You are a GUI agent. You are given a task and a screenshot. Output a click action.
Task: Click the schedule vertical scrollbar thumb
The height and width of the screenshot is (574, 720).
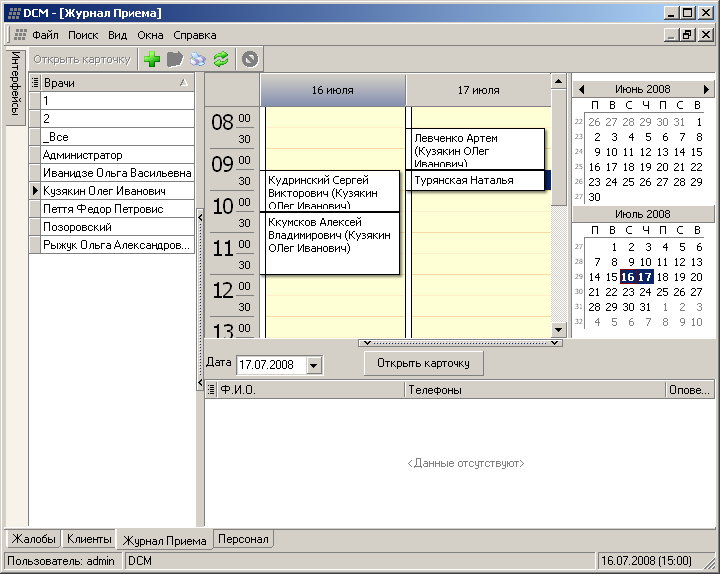click(x=558, y=148)
